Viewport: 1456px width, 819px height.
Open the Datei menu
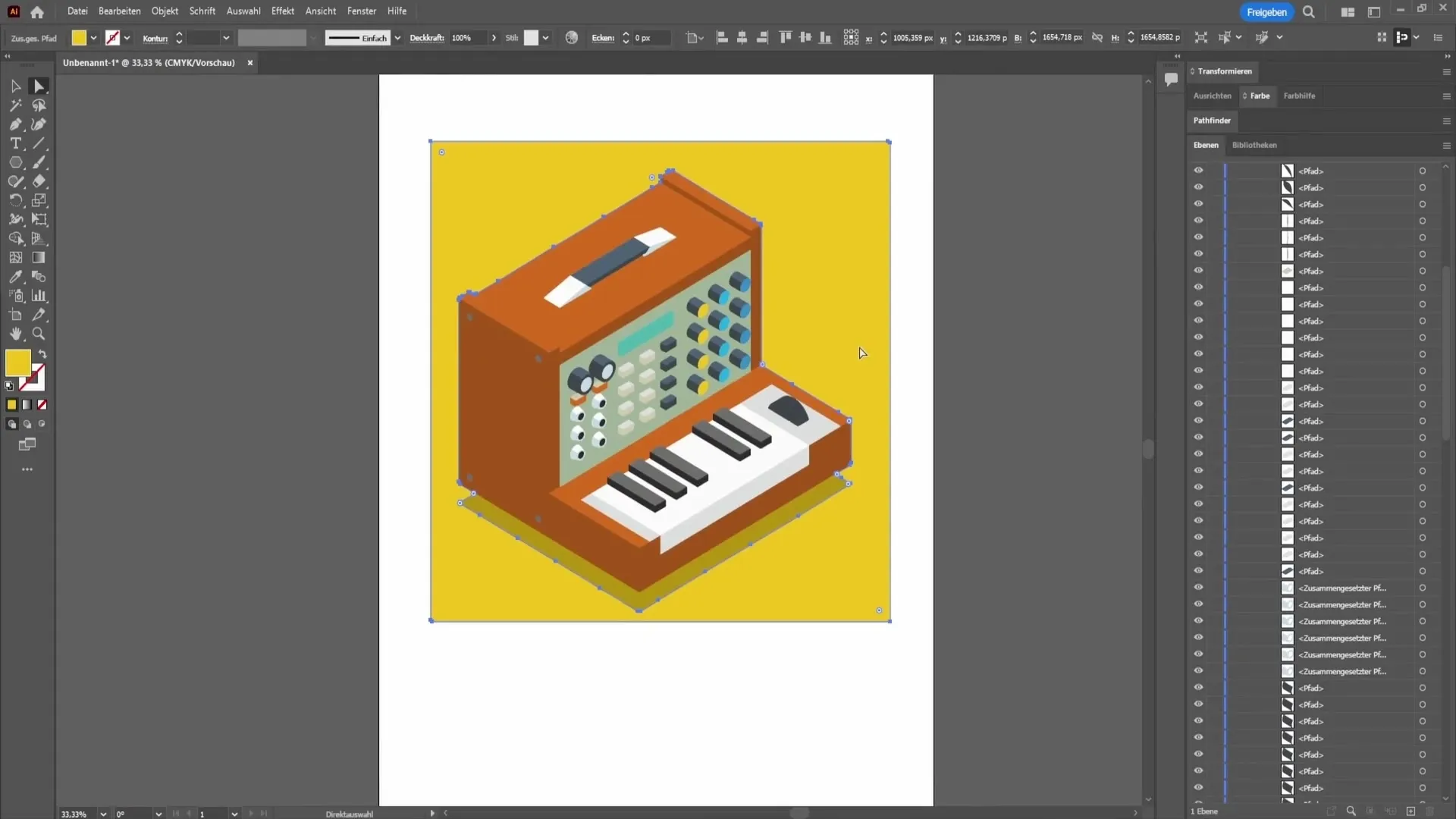coord(77,11)
